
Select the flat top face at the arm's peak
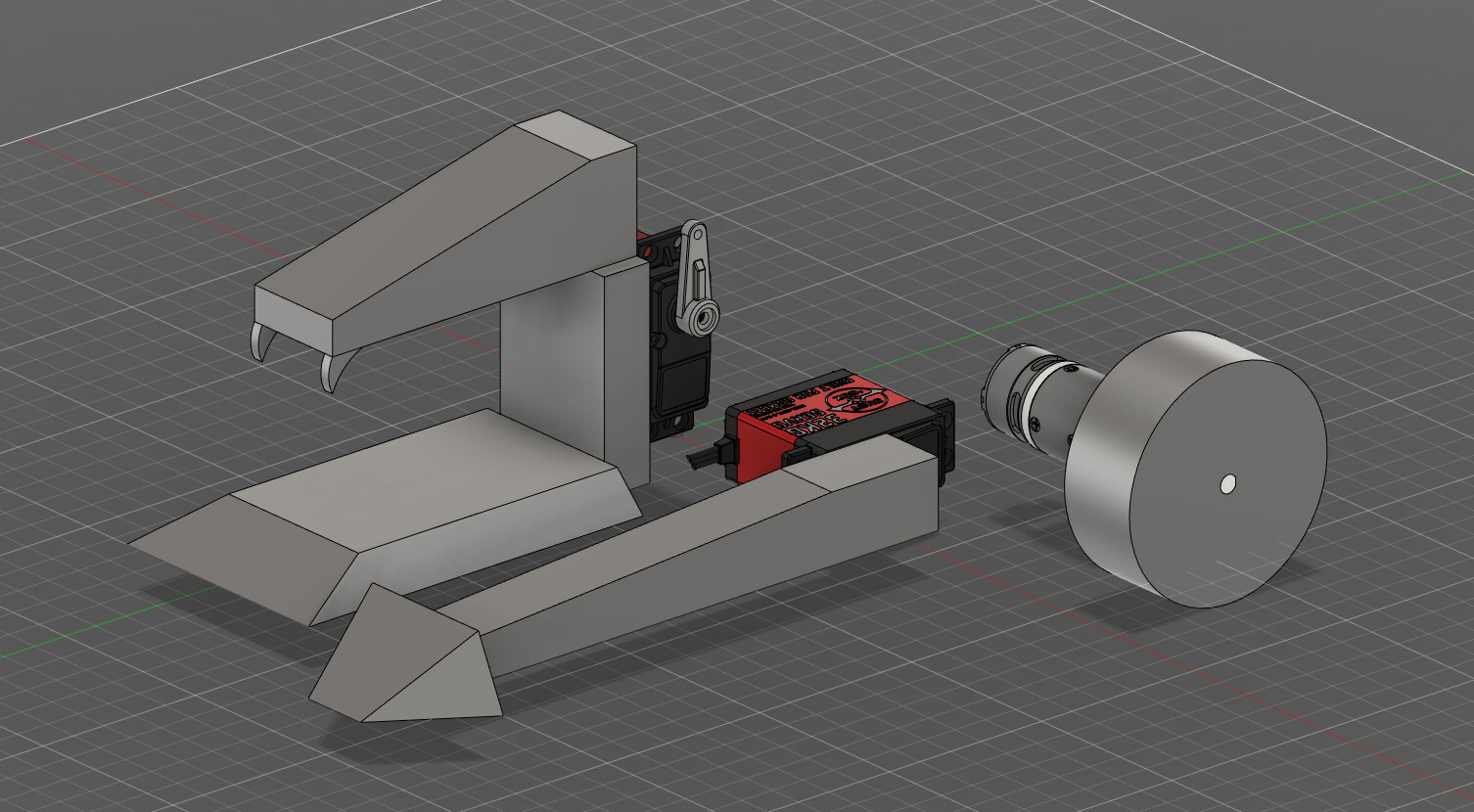[x=576, y=135]
